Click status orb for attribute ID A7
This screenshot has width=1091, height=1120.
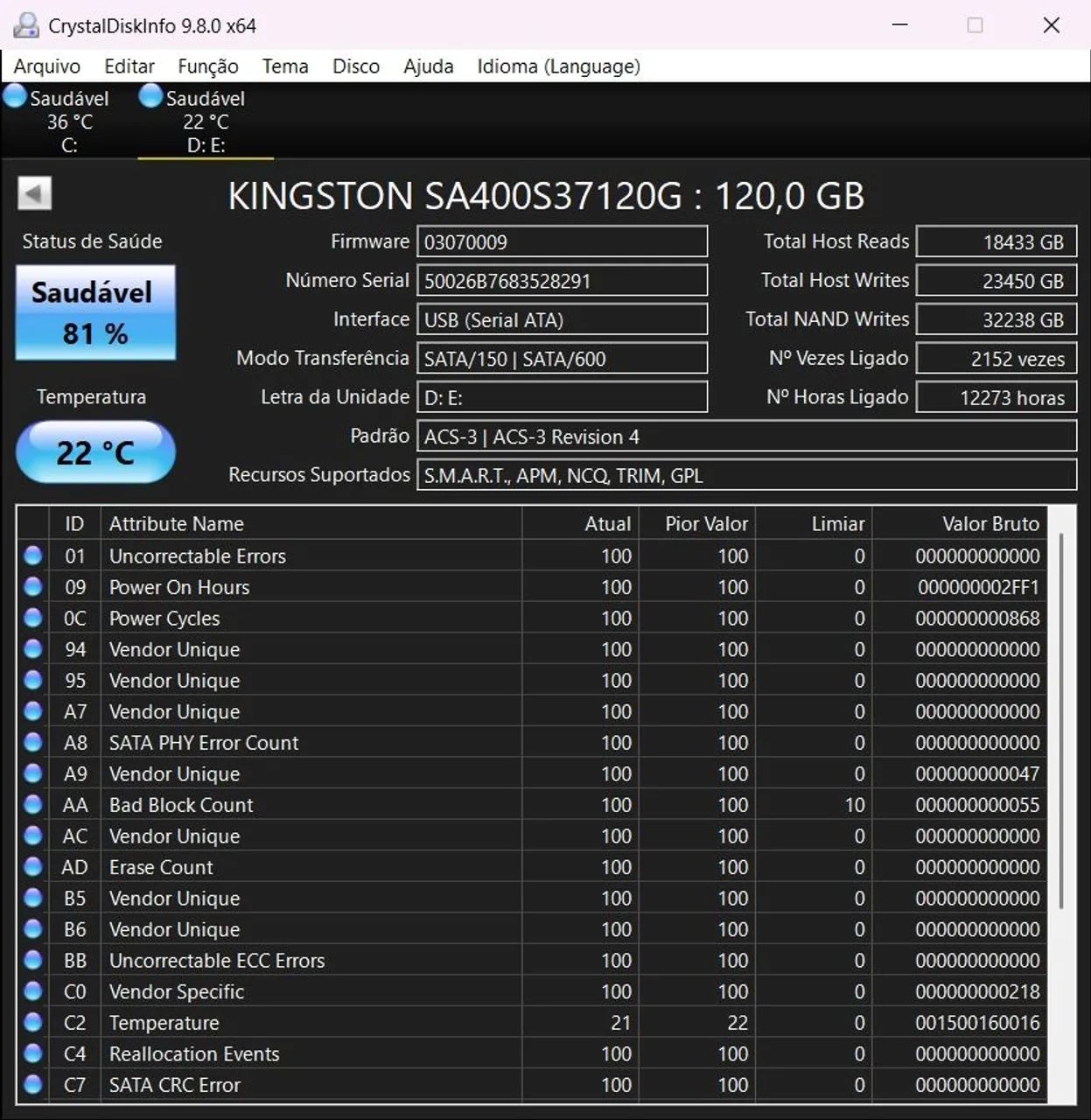click(33, 711)
